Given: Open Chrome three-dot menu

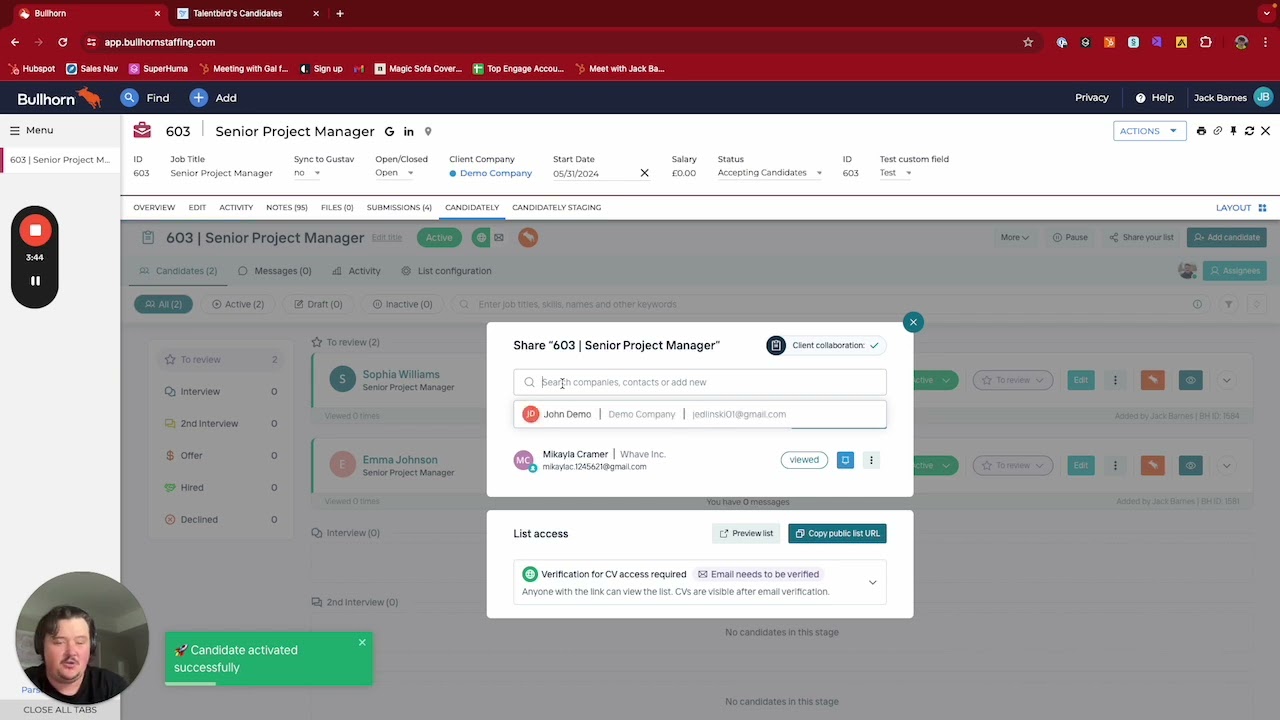Looking at the screenshot, I should [x=1266, y=42].
